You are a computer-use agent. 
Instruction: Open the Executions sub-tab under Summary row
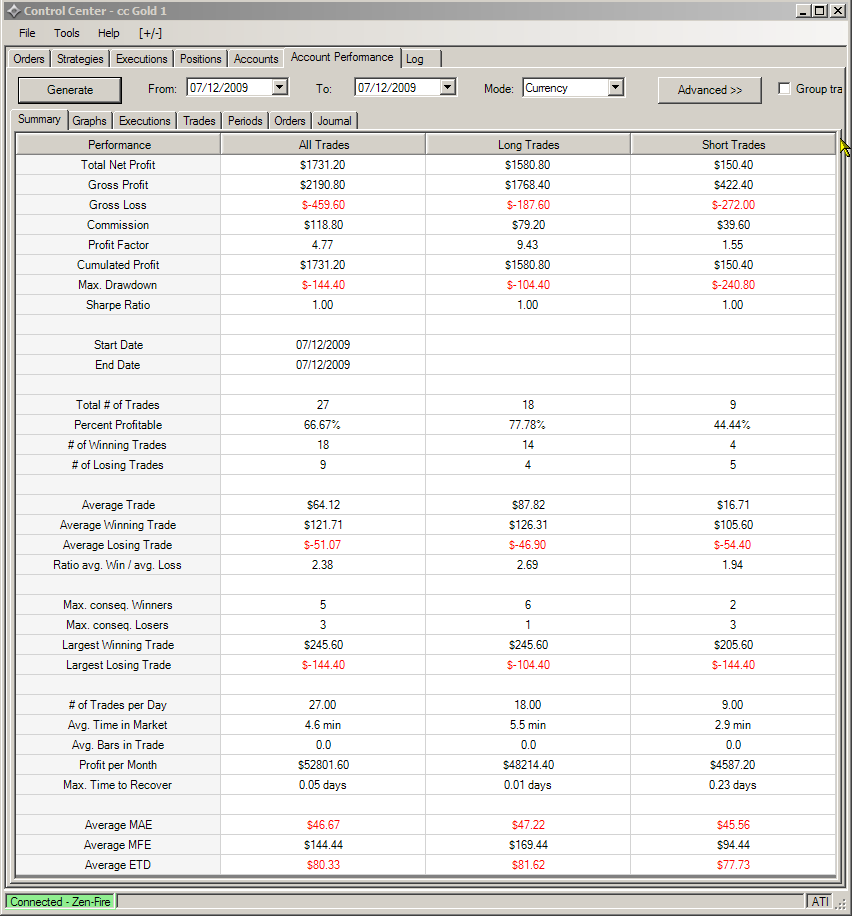pos(145,121)
